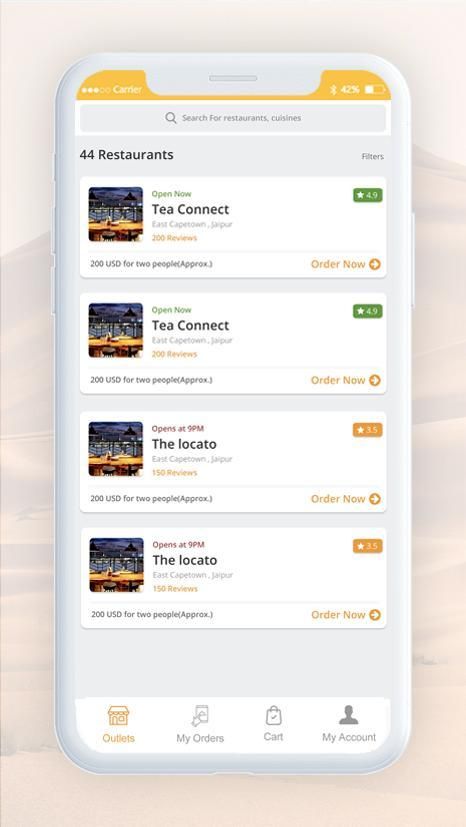Focus the Search for restaurants, cuisines field

(233, 118)
